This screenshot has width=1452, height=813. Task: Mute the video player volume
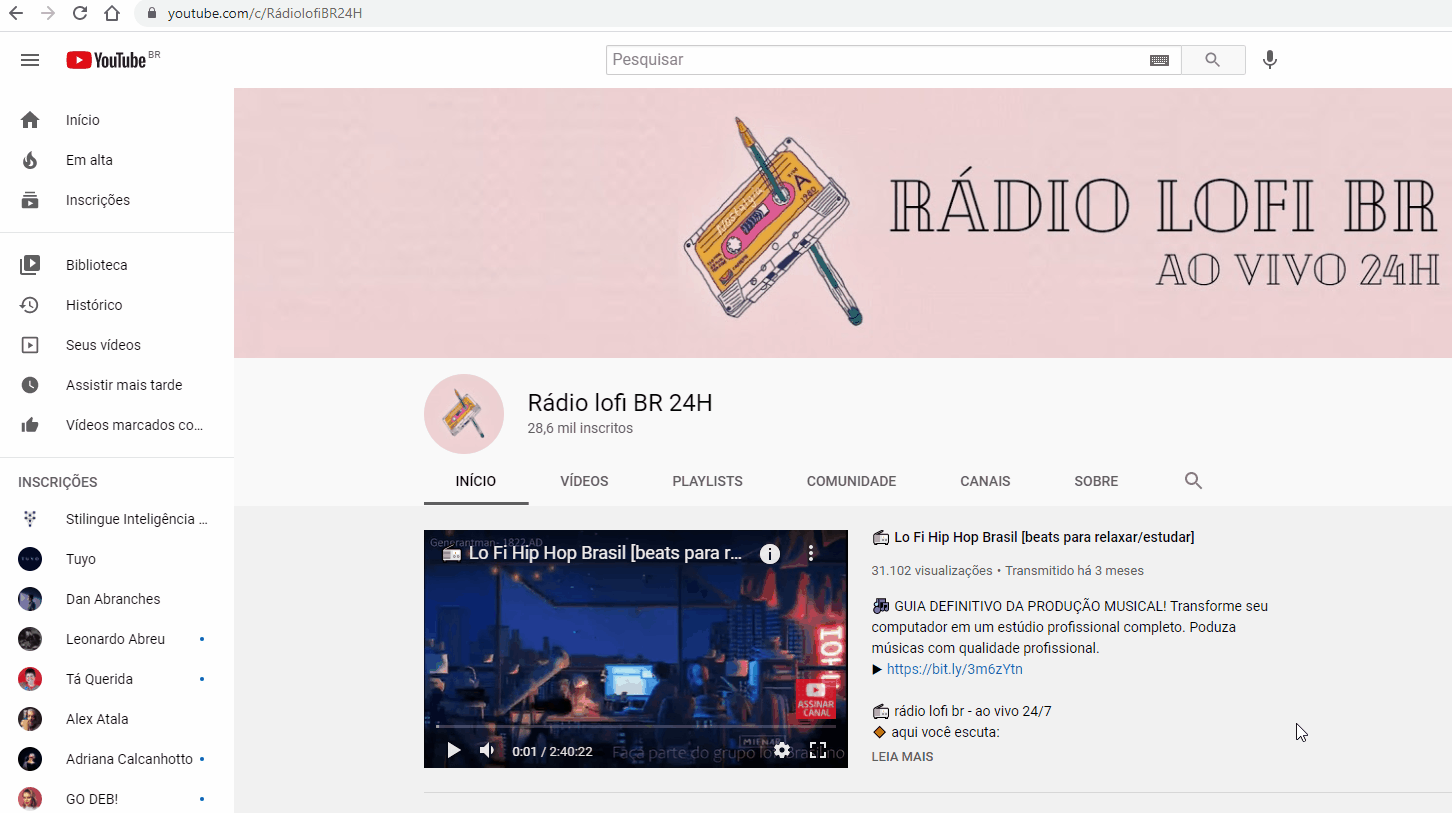[x=487, y=750]
